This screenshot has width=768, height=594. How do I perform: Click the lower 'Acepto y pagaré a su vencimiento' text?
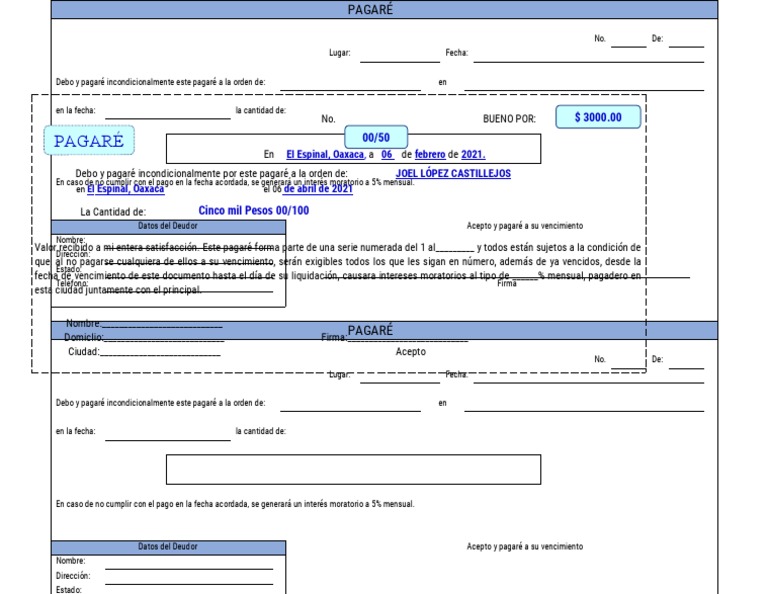(525, 546)
